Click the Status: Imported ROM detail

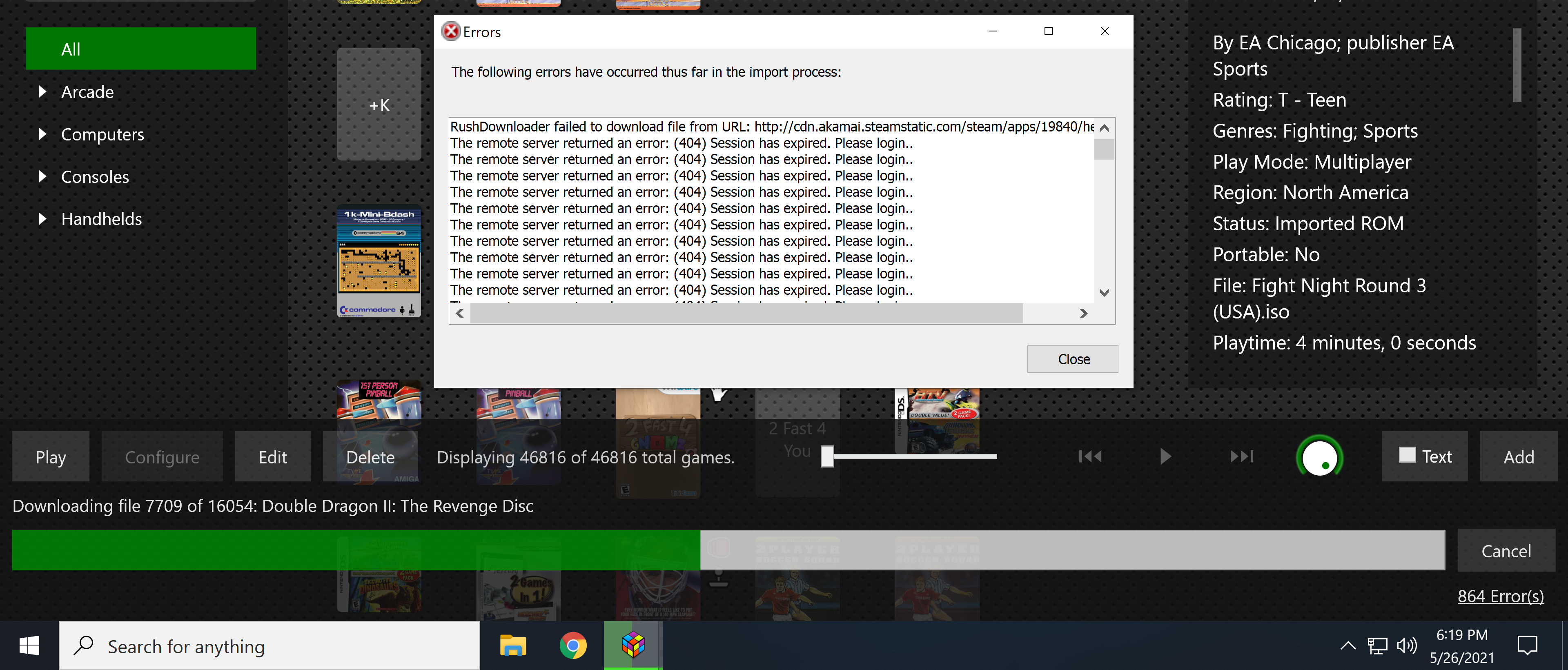point(1307,224)
